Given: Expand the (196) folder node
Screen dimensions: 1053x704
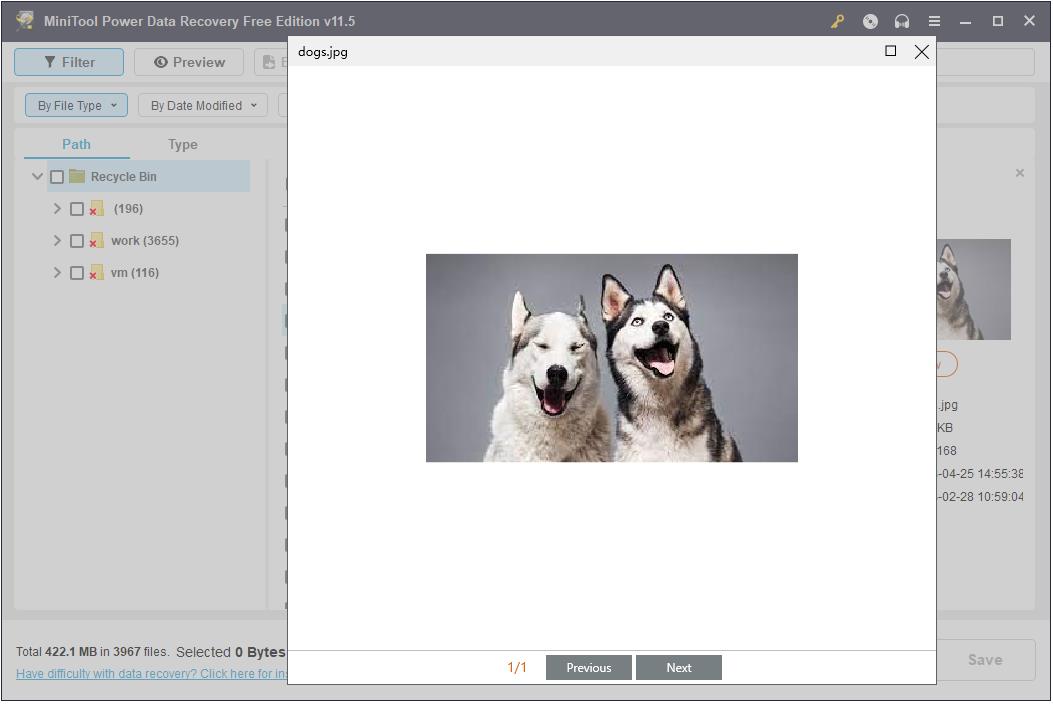Looking at the screenshot, I should 57,209.
